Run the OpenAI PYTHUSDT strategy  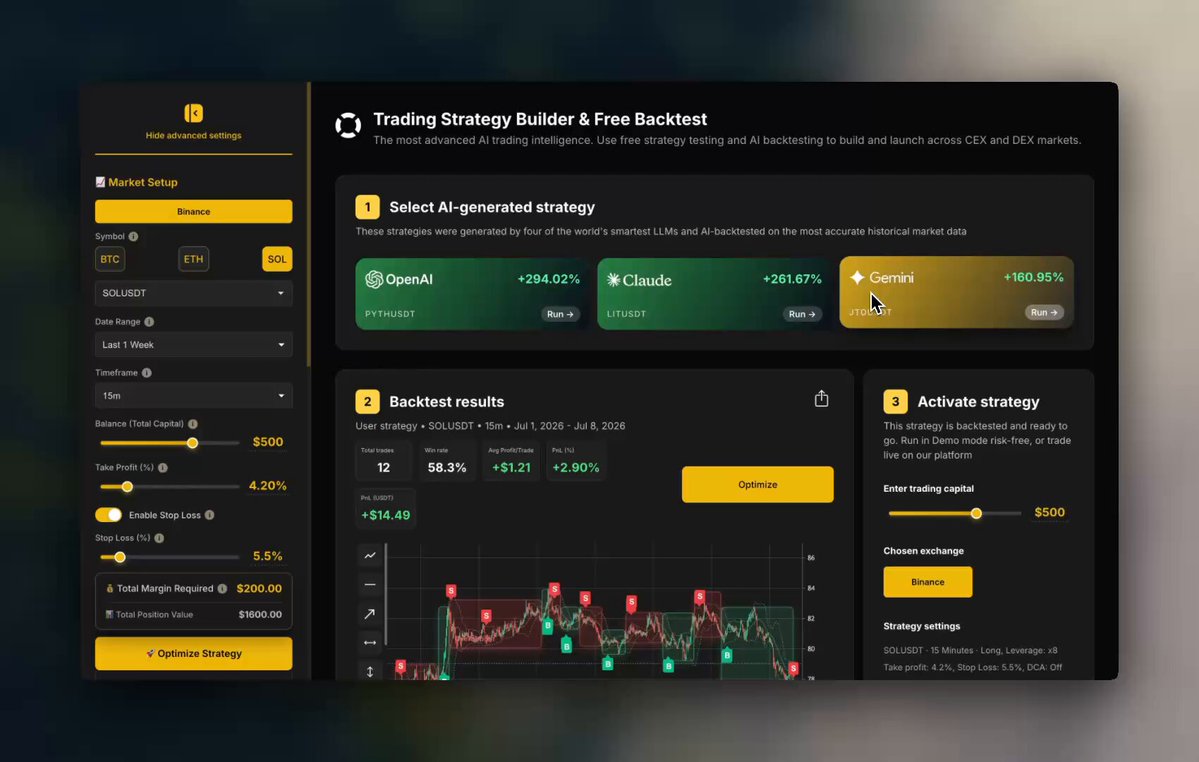click(x=561, y=314)
